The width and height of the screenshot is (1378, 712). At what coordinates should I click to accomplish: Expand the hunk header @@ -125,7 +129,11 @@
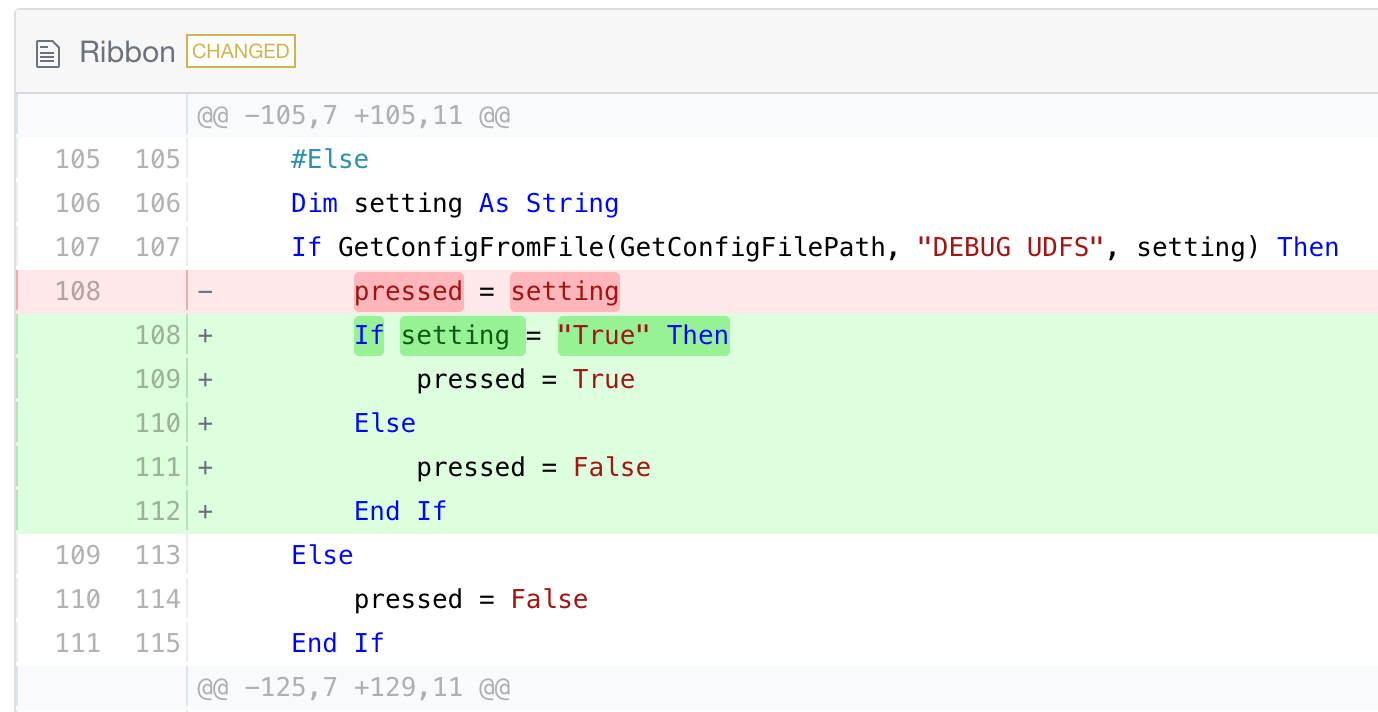tap(353, 687)
